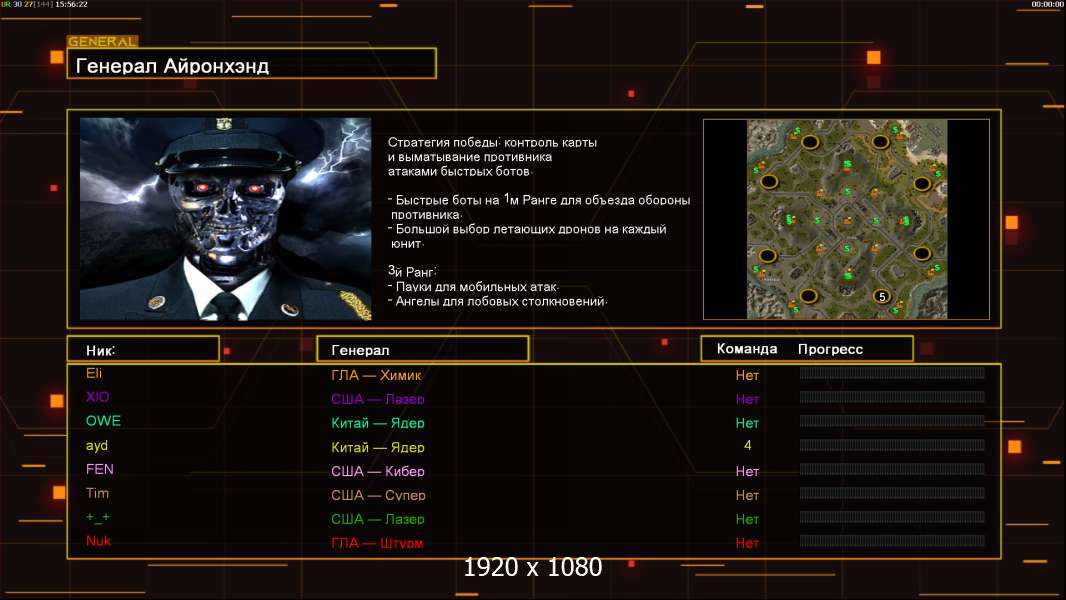
Task: Select the GENERAL tab label
Action: pos(102,42)
